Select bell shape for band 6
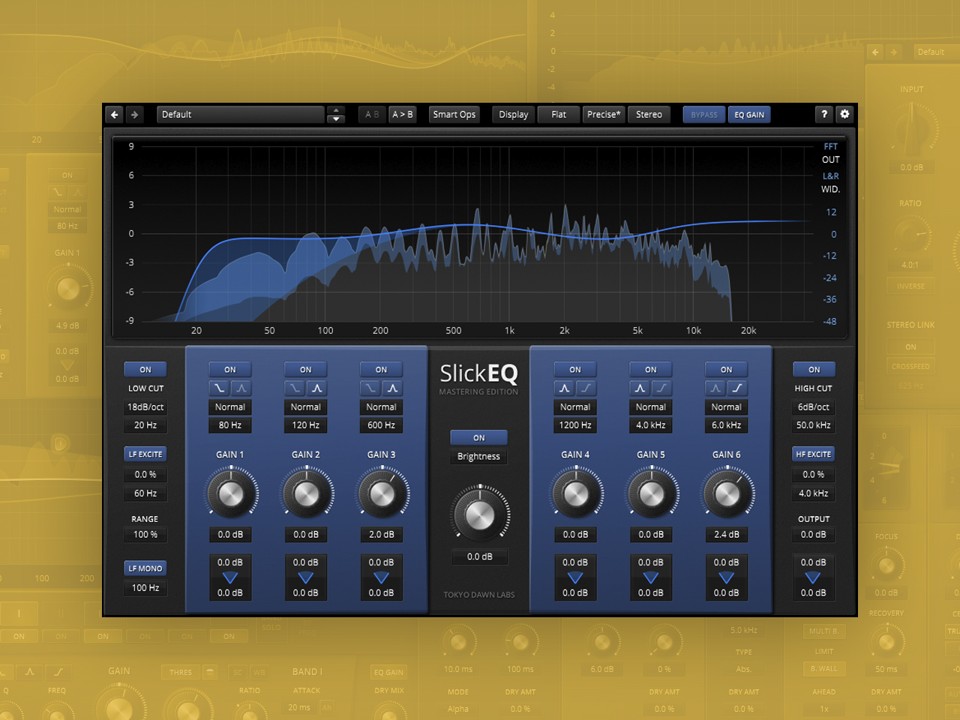 [x=715, y=388]
